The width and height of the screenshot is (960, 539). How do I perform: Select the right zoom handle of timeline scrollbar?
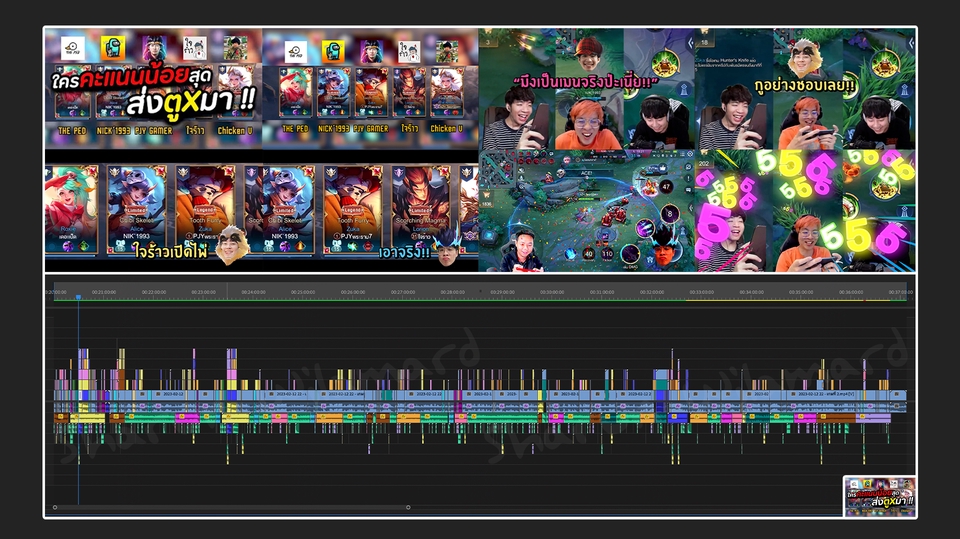pos(408,507)
